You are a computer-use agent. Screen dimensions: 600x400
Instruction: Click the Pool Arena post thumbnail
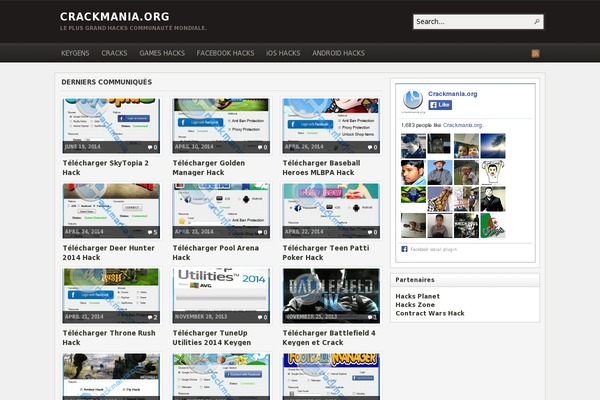pyautogui.click(x=221, y=211)
